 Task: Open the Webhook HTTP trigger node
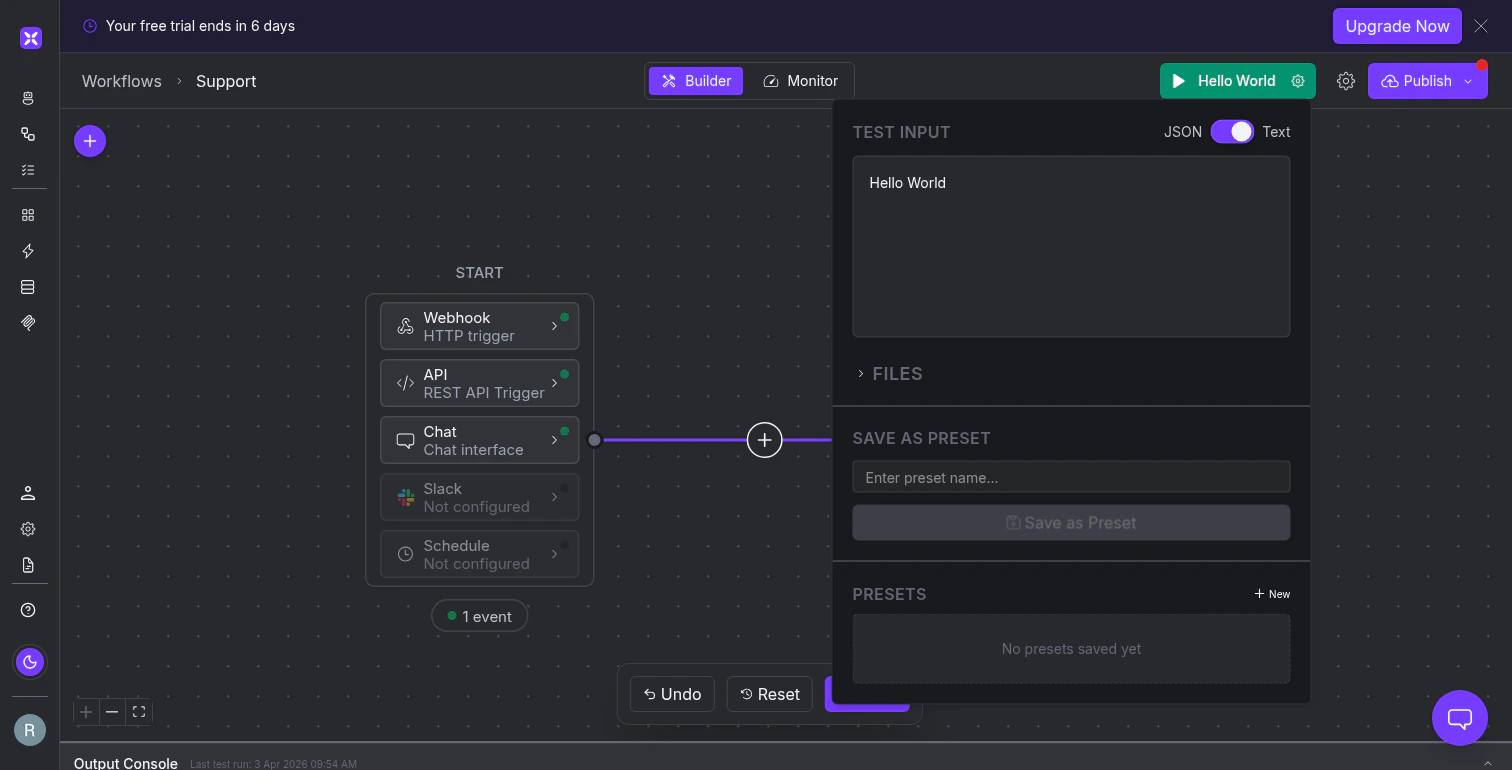479,325
